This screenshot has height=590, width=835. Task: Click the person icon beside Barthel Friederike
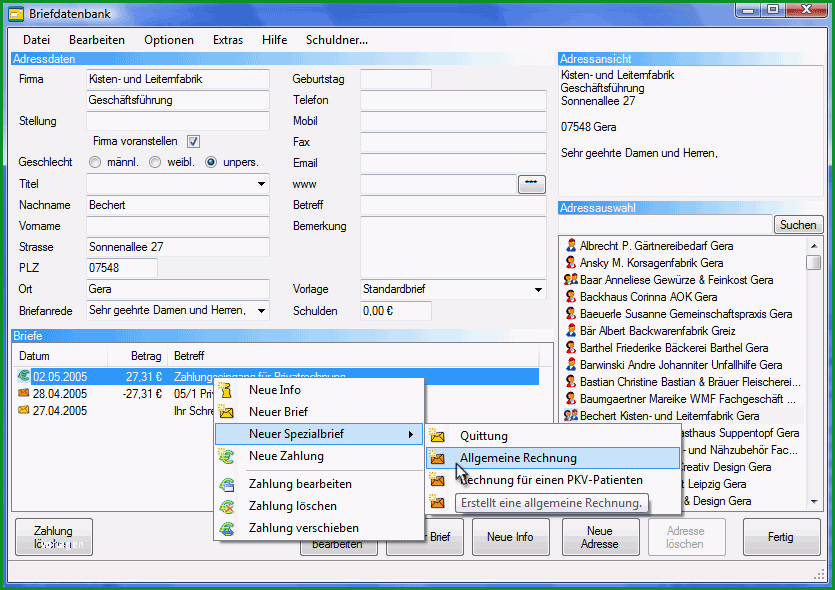tap(571, 348)
